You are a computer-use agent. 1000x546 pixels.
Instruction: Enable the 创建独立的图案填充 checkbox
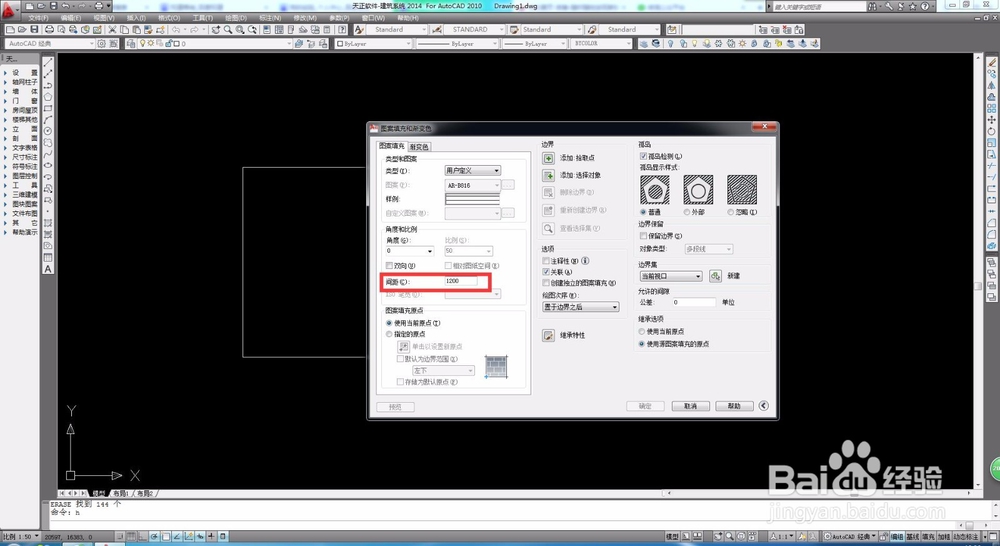click(546, 283)
